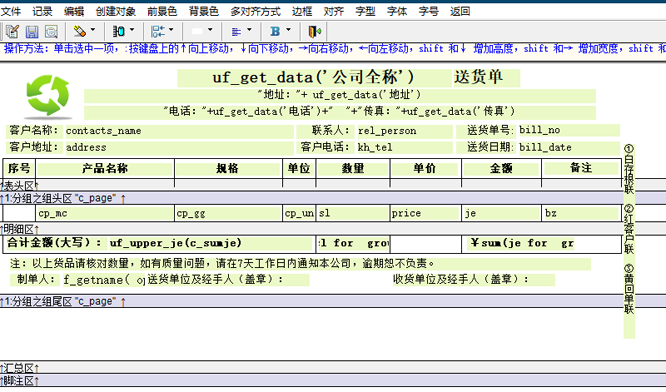The image size is (666, 392).
Task: Select the contacts_name field
Action: 179,131
